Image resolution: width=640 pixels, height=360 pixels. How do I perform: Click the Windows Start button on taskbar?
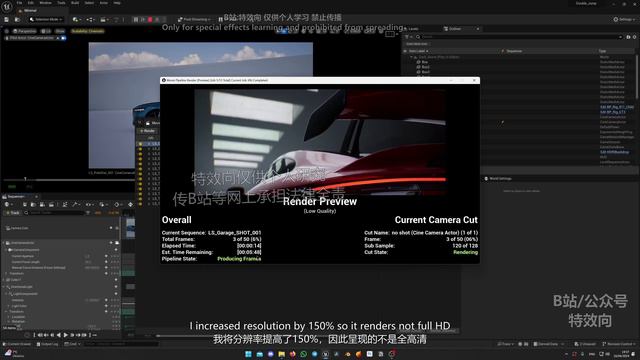click(x=248, y=354)
